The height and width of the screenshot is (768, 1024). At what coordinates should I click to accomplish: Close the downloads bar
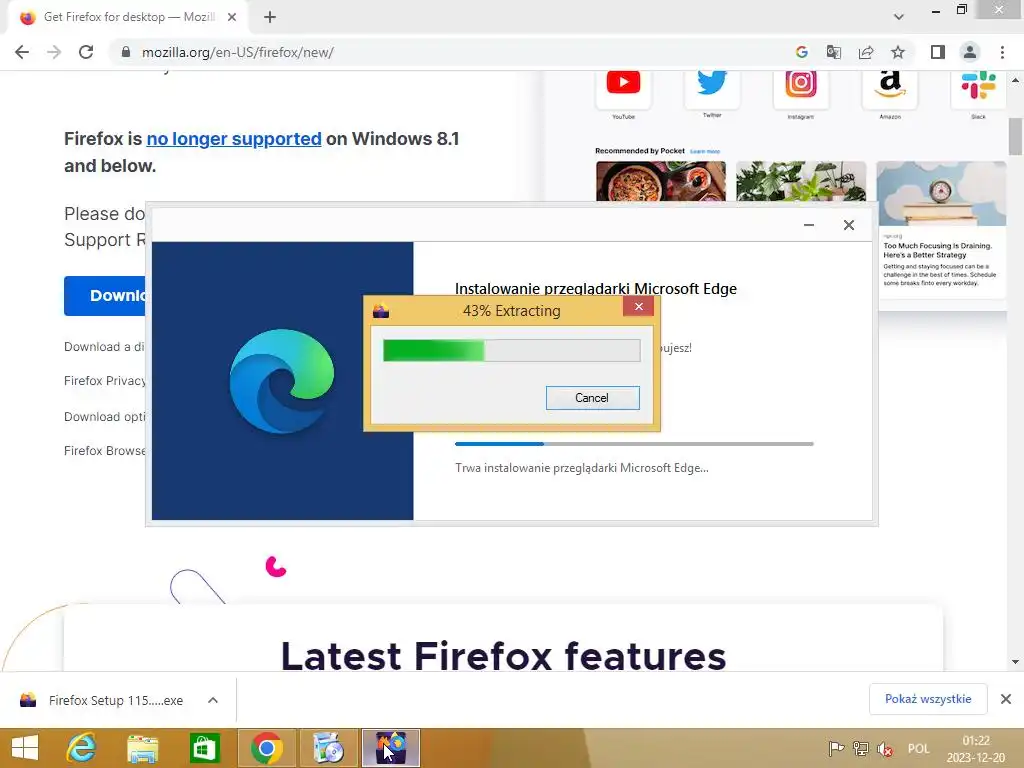click(x=1006, y=699)
